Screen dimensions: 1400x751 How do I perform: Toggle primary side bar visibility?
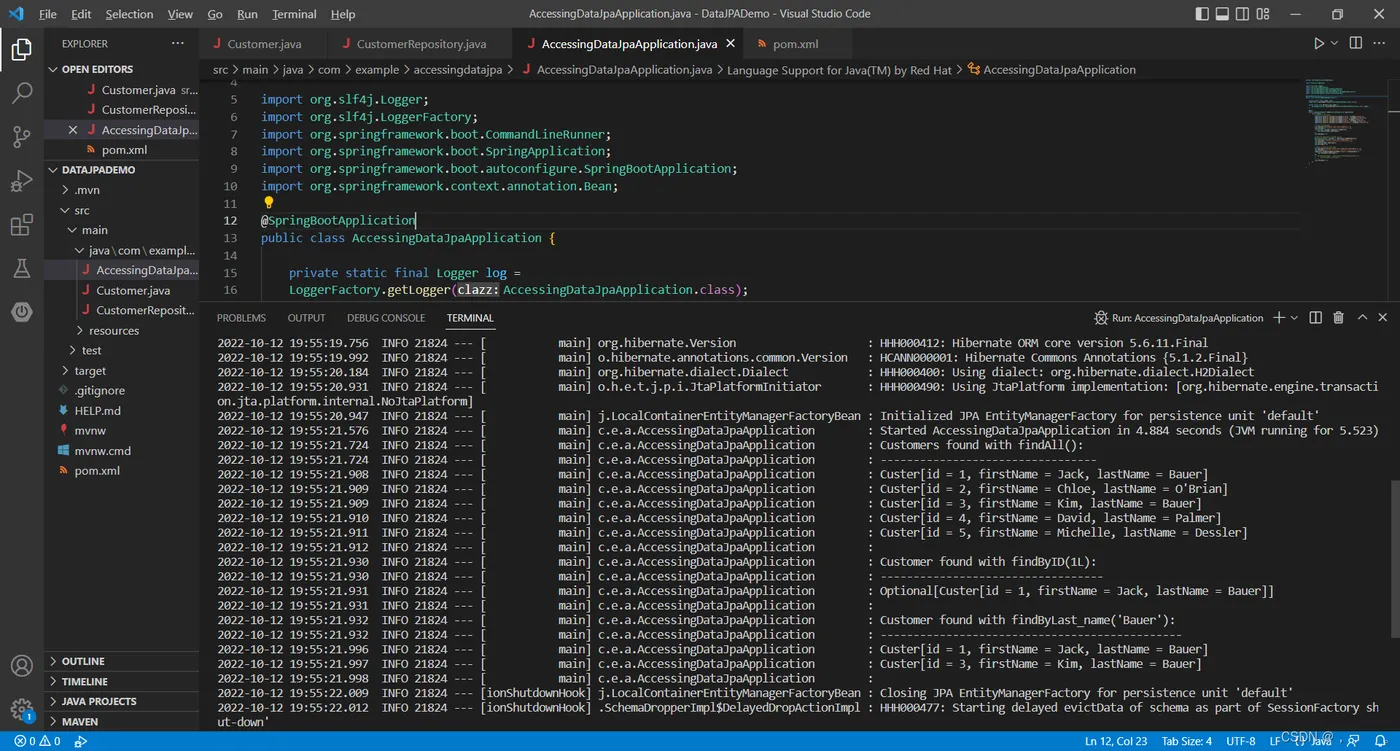(x=1203, y=14)
